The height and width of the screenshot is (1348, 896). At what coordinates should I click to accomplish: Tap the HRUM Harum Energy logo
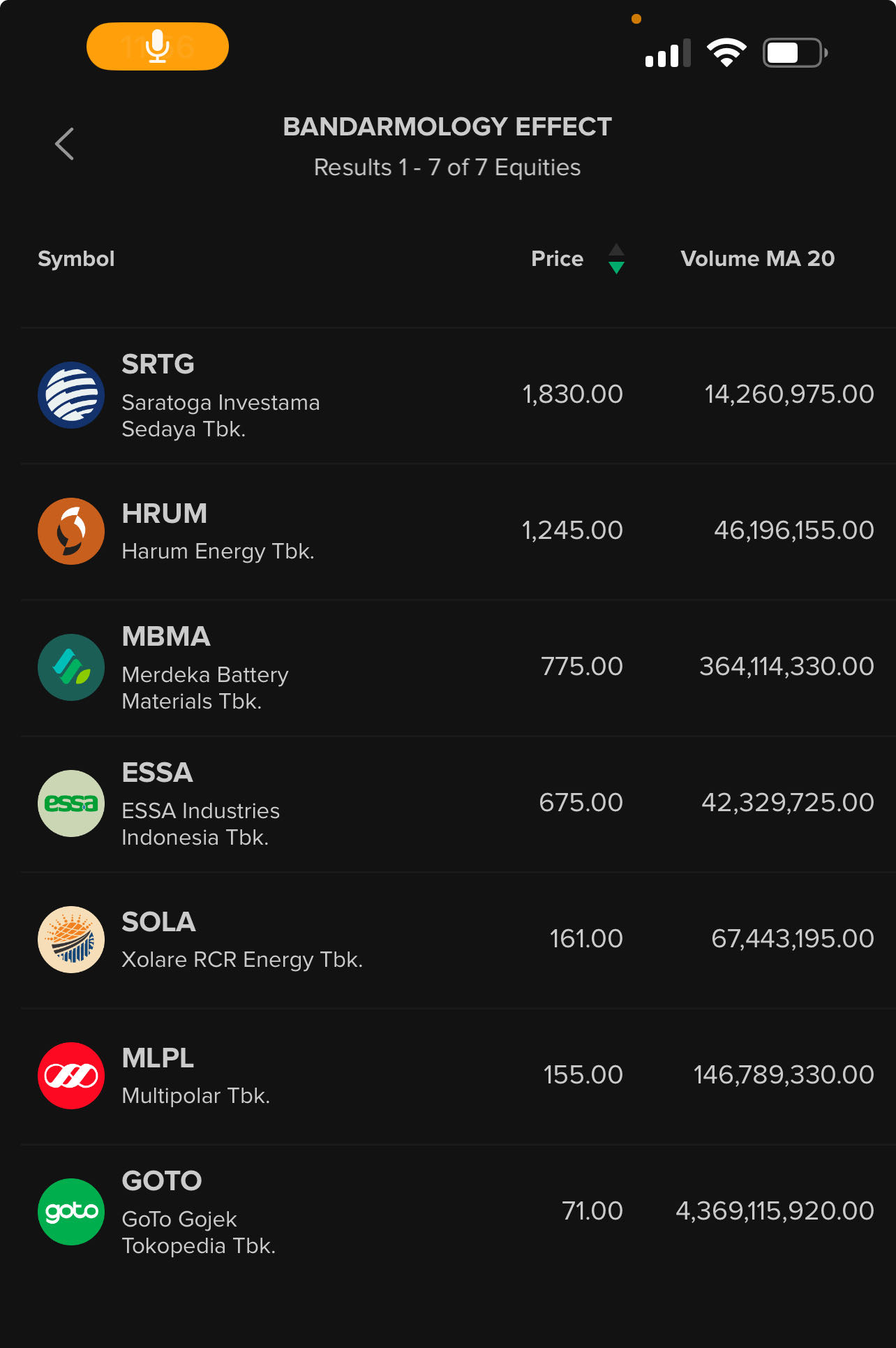[x=71, y=531]
